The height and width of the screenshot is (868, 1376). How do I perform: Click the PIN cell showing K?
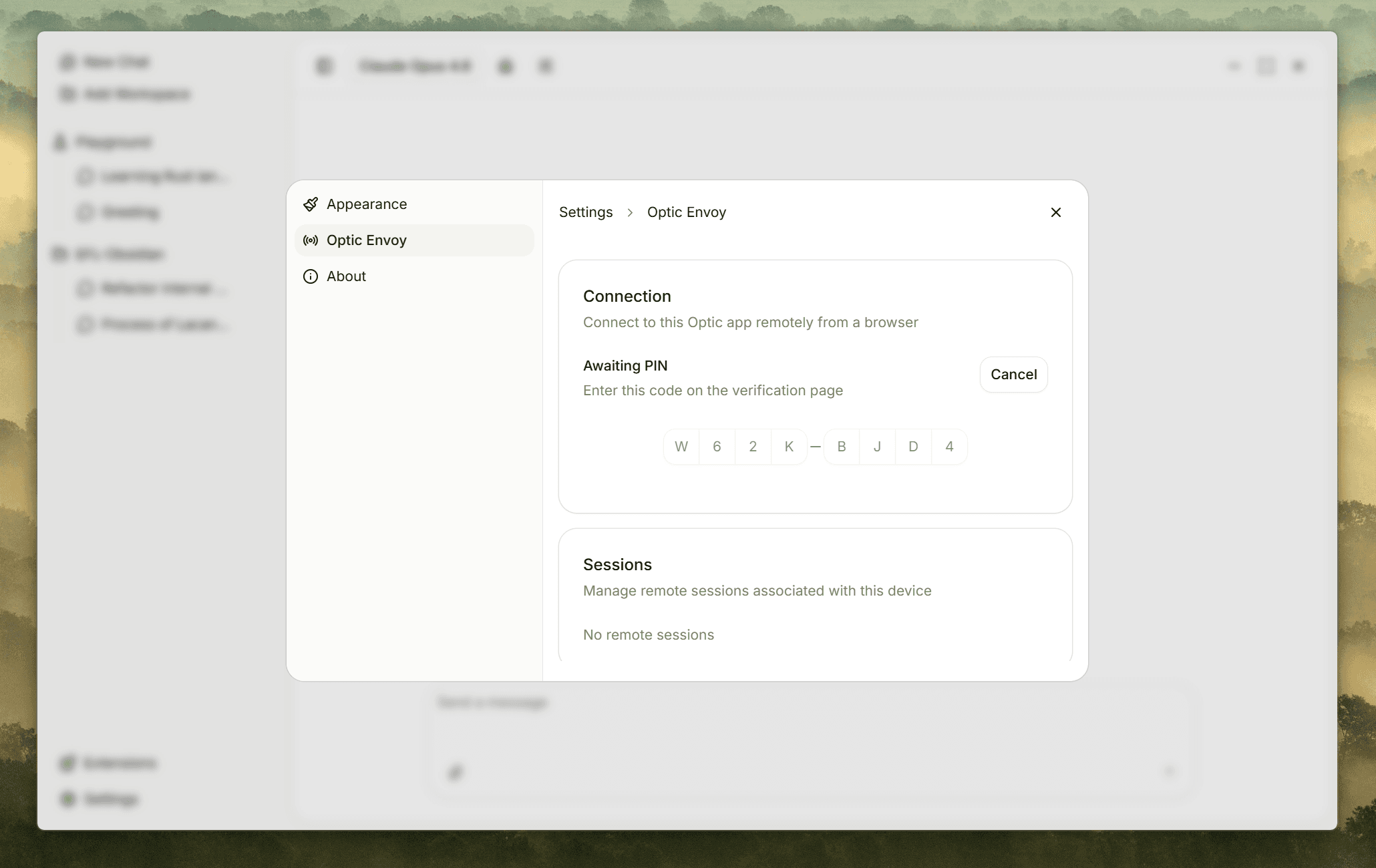tap(789, 447)
